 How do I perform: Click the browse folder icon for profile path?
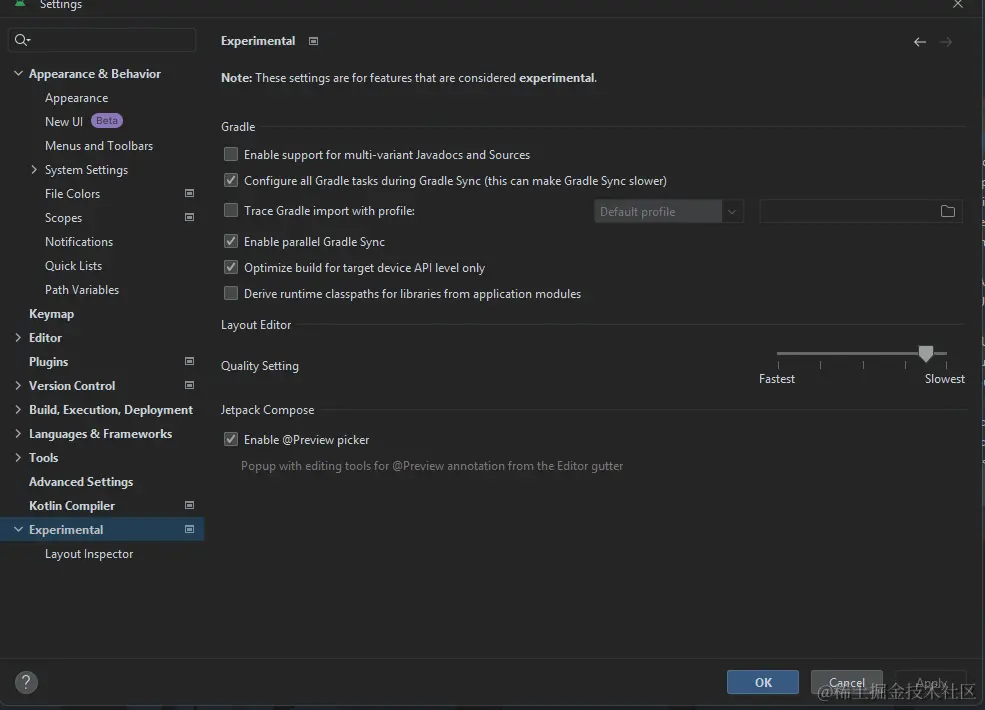pos(948,211)
